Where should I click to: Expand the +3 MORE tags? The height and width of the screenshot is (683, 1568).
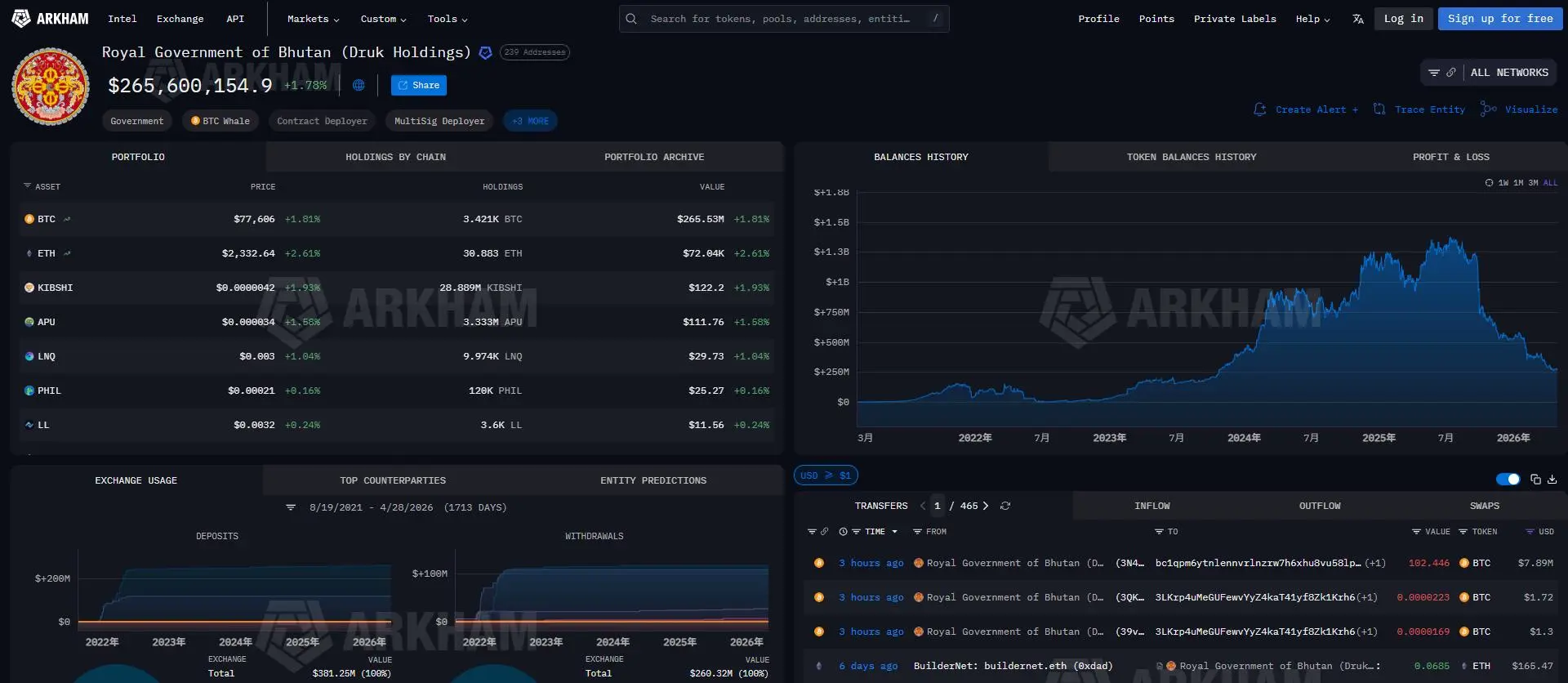[x=530, y=121]
